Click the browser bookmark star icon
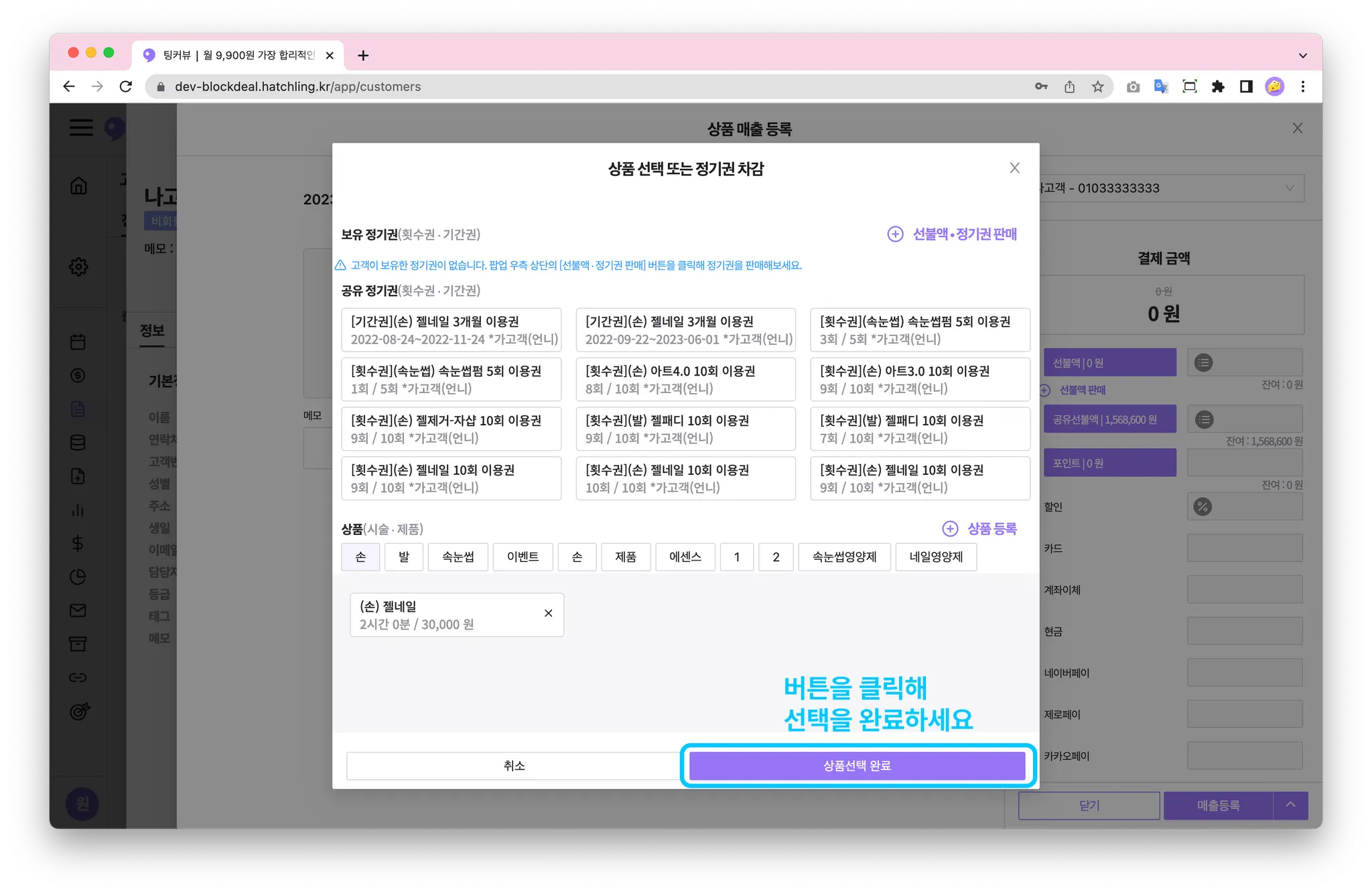This screenshot has width=1372, height=894. pos(1097,86)
